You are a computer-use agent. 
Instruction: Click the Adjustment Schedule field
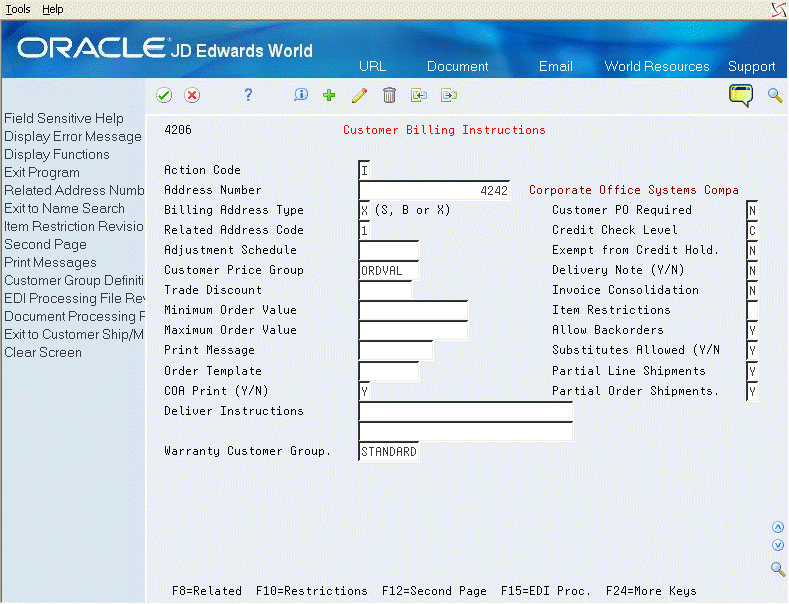[x=388, y=251]
